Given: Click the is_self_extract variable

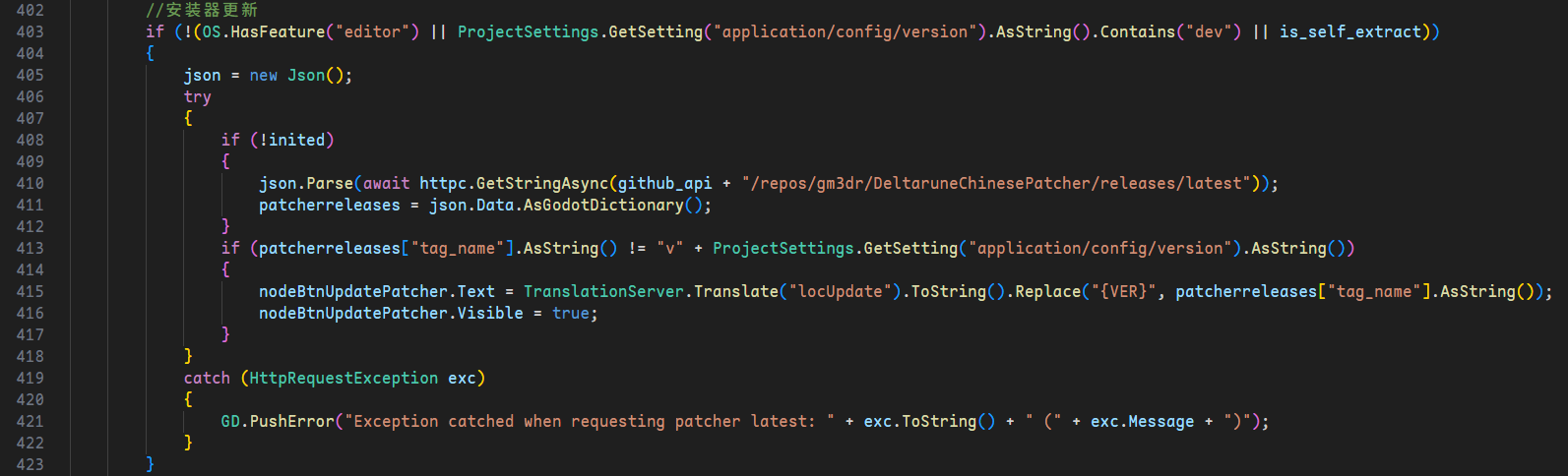Looking at the screenshot, I should 1350,31.
